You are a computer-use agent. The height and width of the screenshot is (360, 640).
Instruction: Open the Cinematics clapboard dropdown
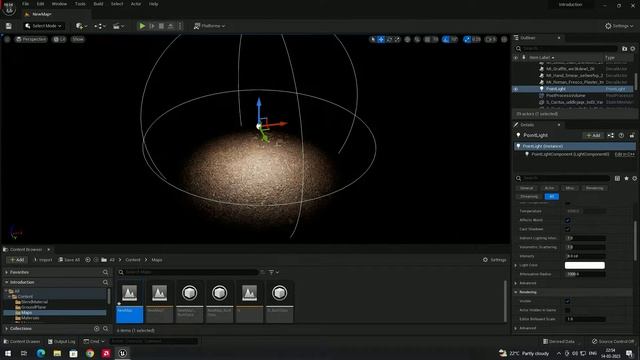tap(118, 26)
